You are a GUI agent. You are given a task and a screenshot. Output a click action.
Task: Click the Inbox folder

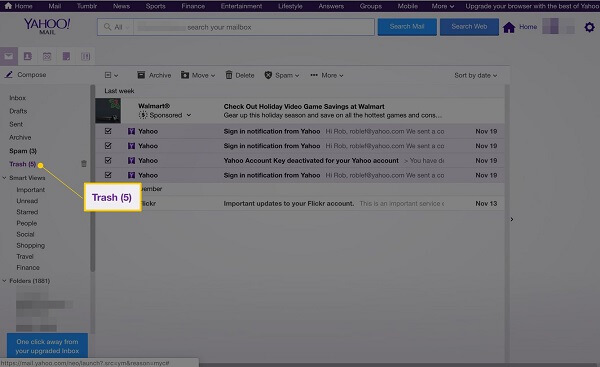click(18, 98)
